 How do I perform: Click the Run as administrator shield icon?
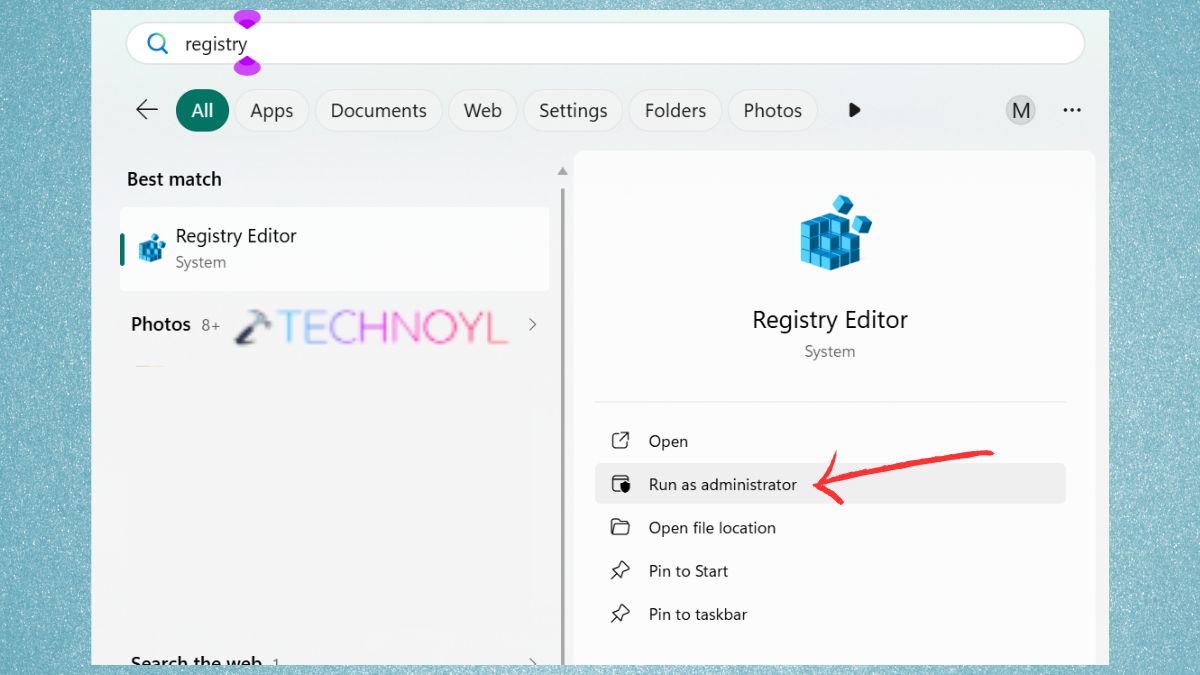coord(622,483)
